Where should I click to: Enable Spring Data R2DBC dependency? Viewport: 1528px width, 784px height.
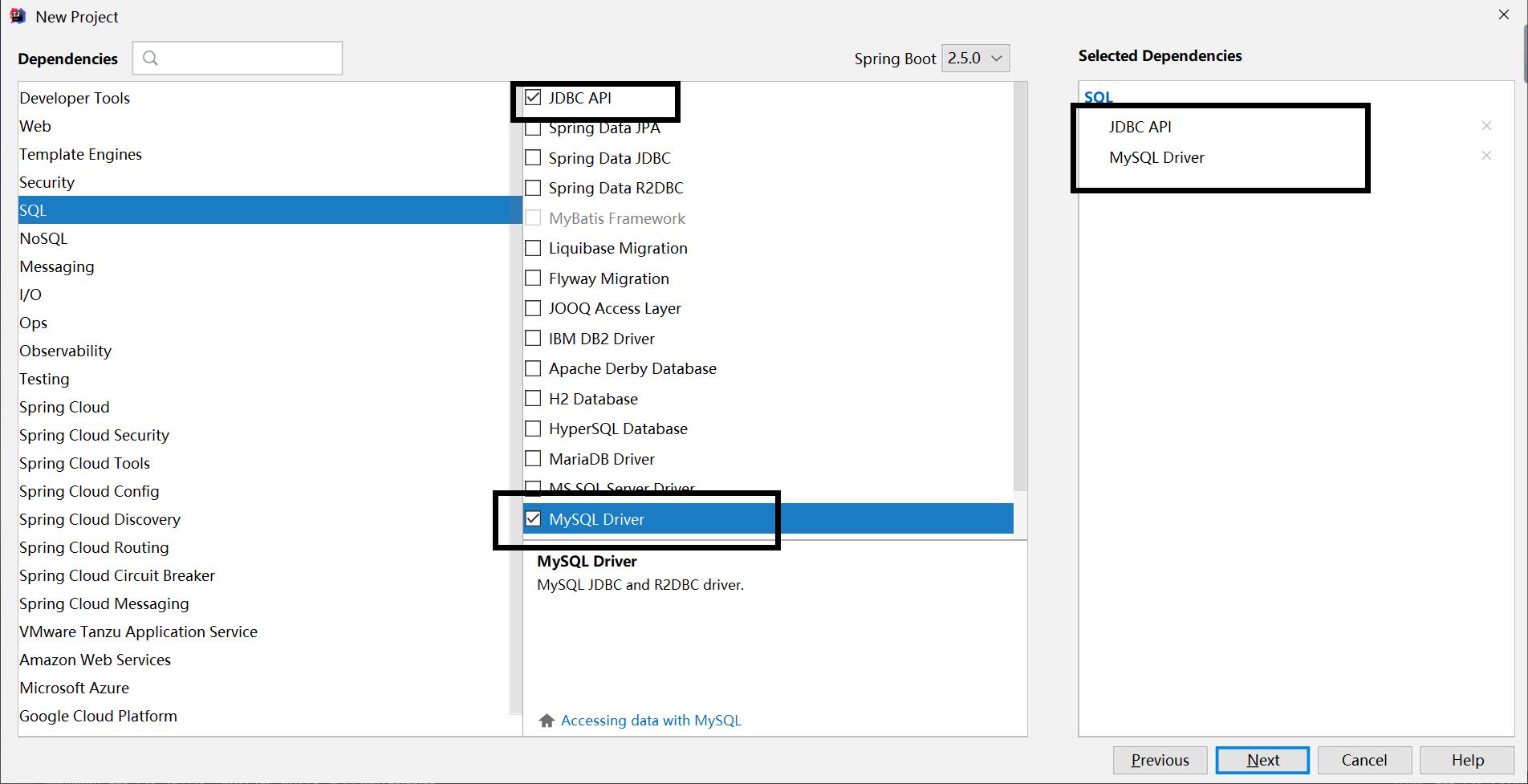(533, 188)
